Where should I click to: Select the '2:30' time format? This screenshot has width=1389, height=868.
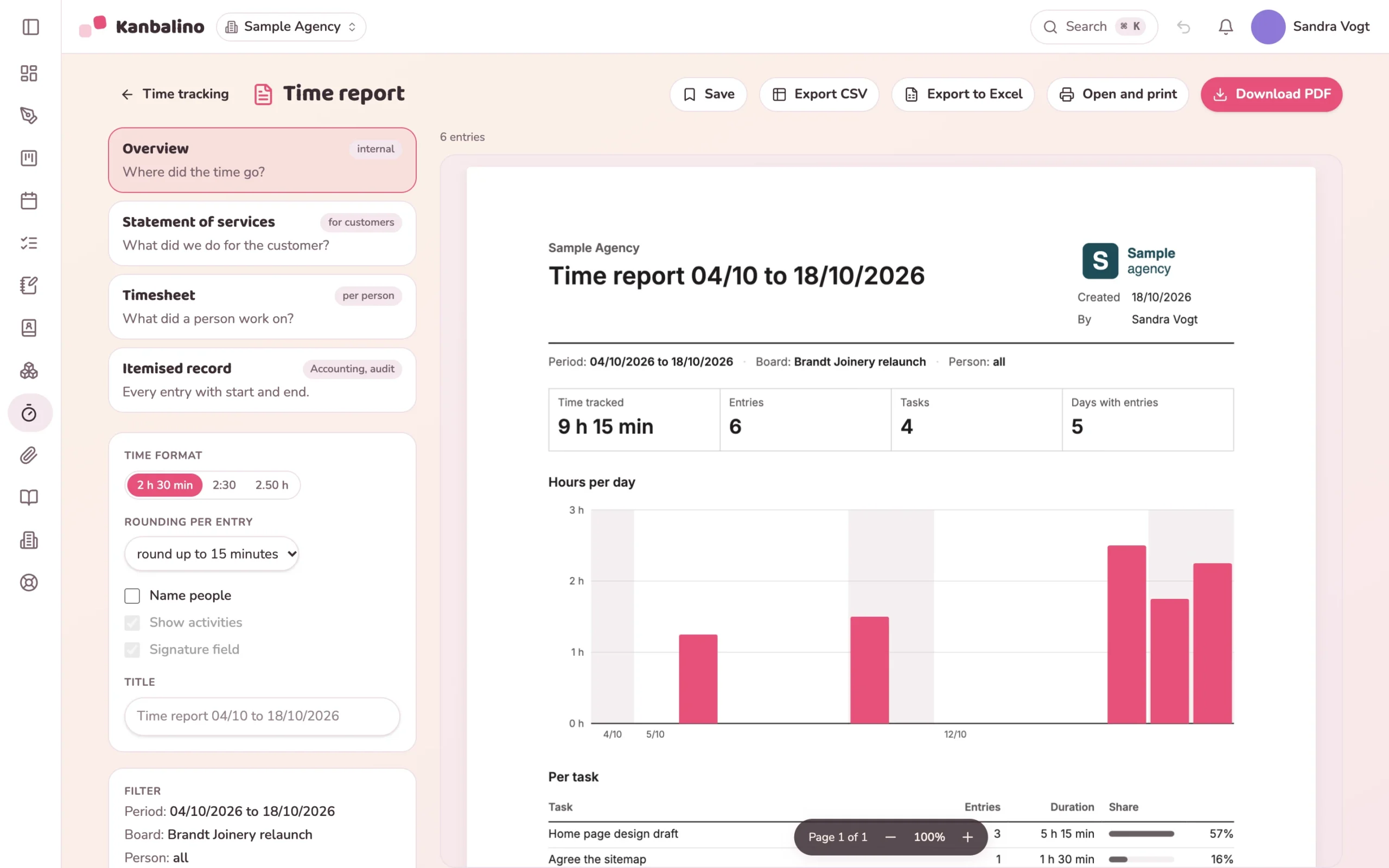point(224,485)
